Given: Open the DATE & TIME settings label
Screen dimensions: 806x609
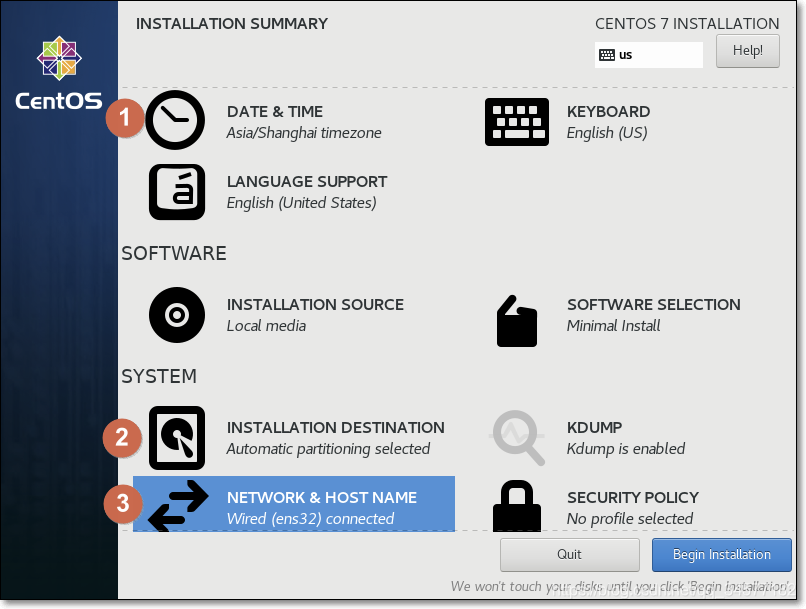Looking at the screenshot, I should 274,112.
